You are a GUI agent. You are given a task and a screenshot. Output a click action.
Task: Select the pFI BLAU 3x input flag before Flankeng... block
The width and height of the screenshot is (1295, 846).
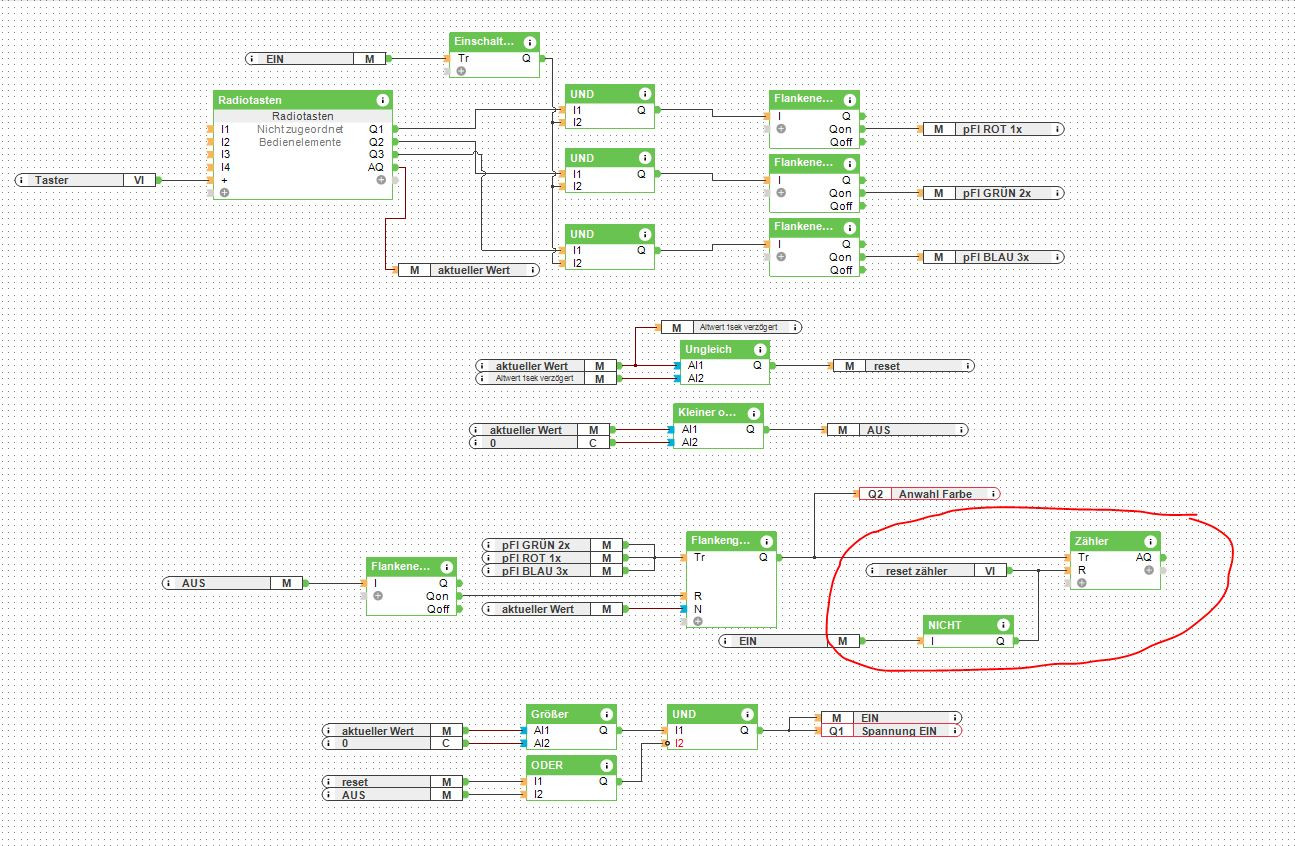click(553, 571)
